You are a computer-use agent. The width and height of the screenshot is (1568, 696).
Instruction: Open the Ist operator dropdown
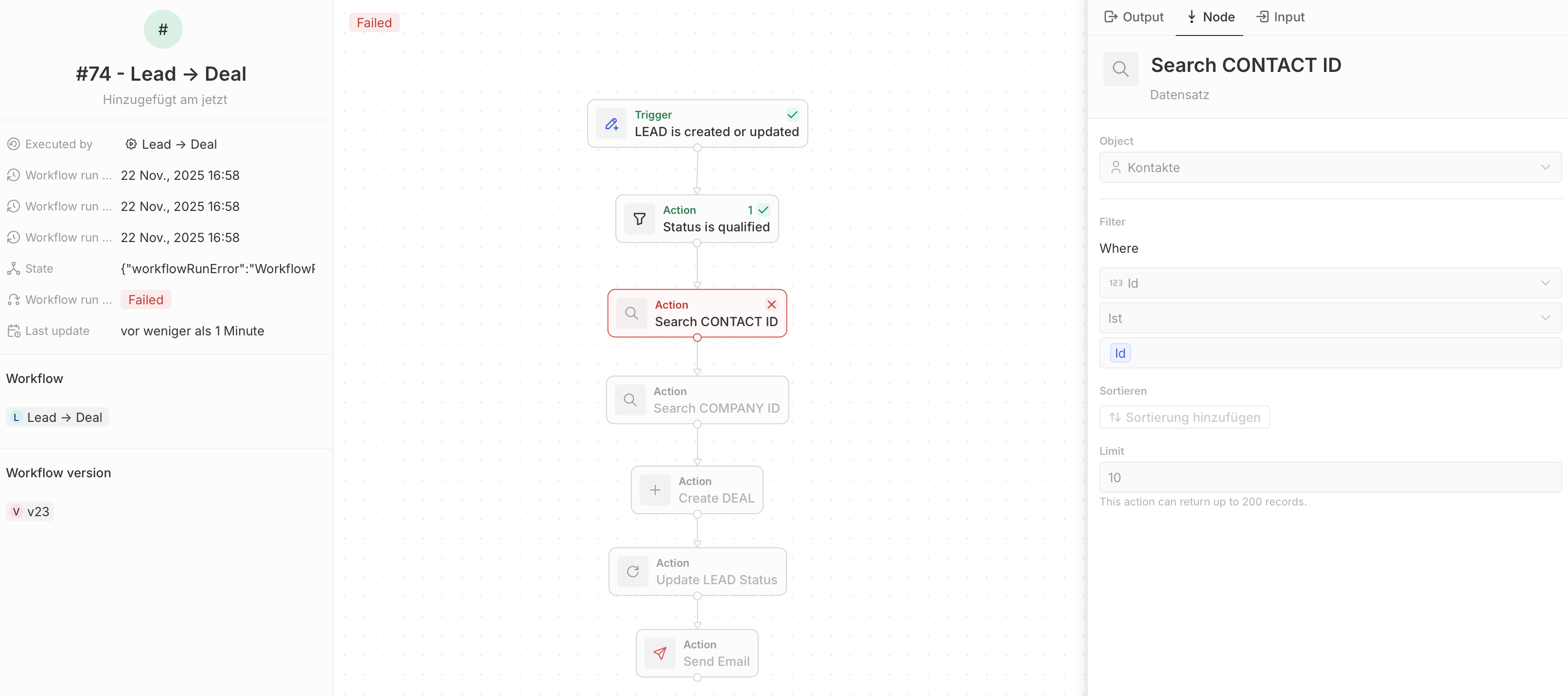(1329, 318)
